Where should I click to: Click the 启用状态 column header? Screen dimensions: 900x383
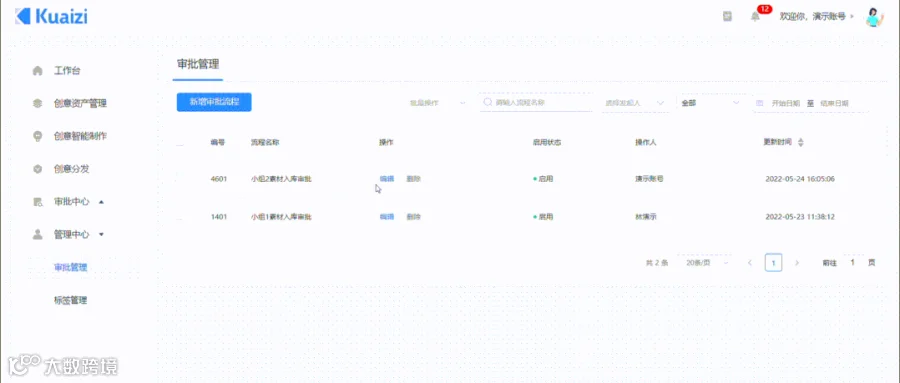click(546, 142)
